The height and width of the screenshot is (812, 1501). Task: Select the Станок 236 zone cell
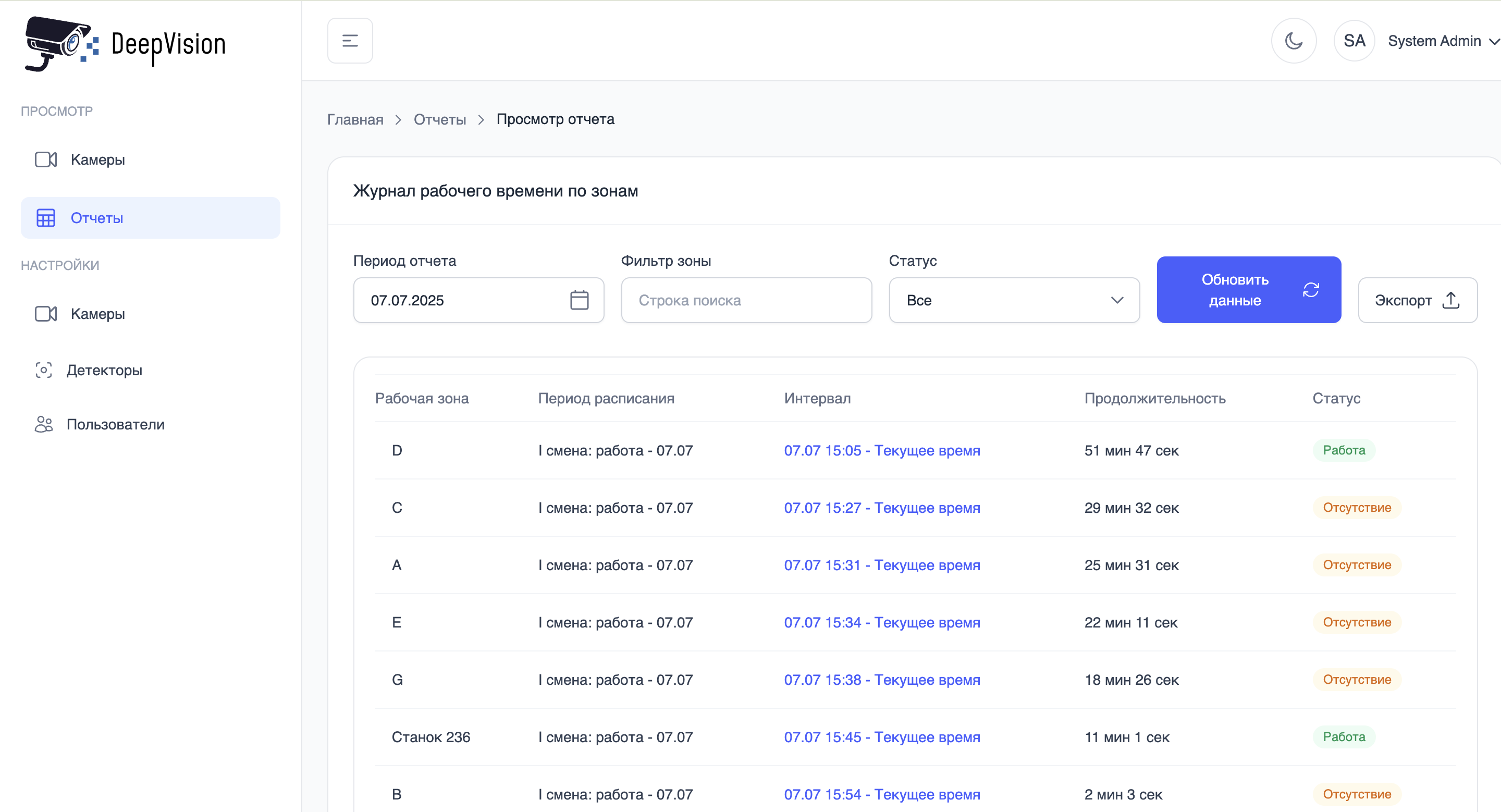pyautogui.click(x=430, y=737)
